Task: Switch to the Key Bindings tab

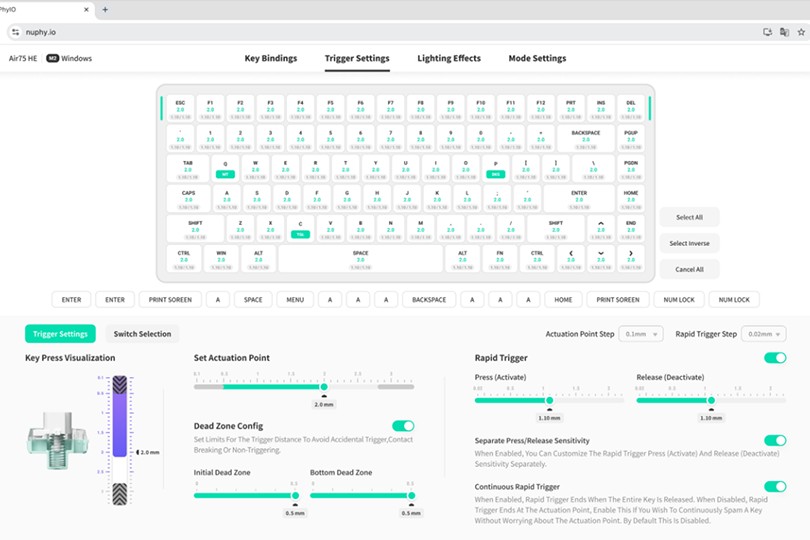Action: 271,59
